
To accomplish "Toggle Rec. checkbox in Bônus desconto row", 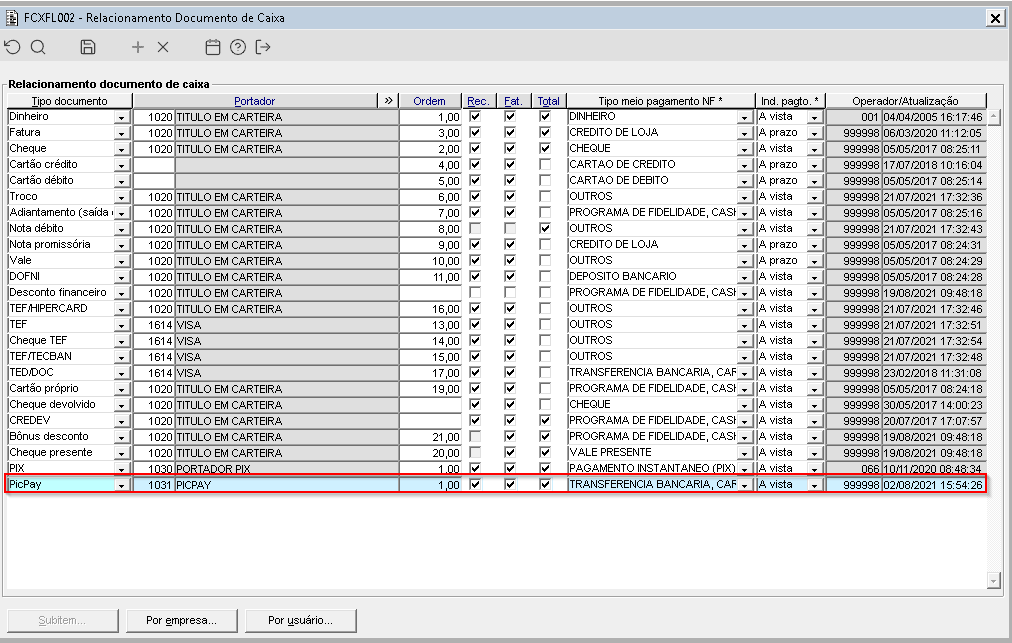I will [x=475, y=436].
